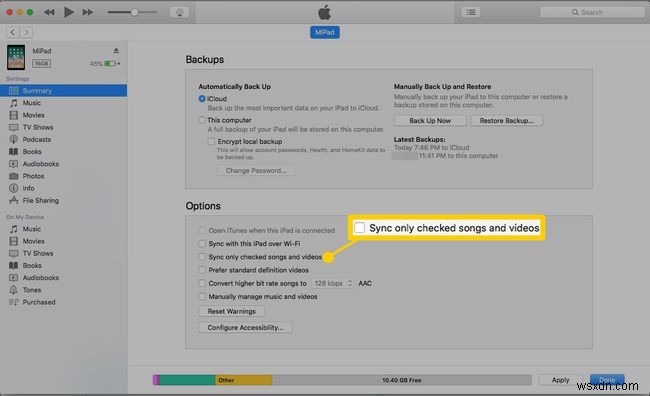Click the Apply button
Viewport: 650px width, 396px height.
[560, 380]
